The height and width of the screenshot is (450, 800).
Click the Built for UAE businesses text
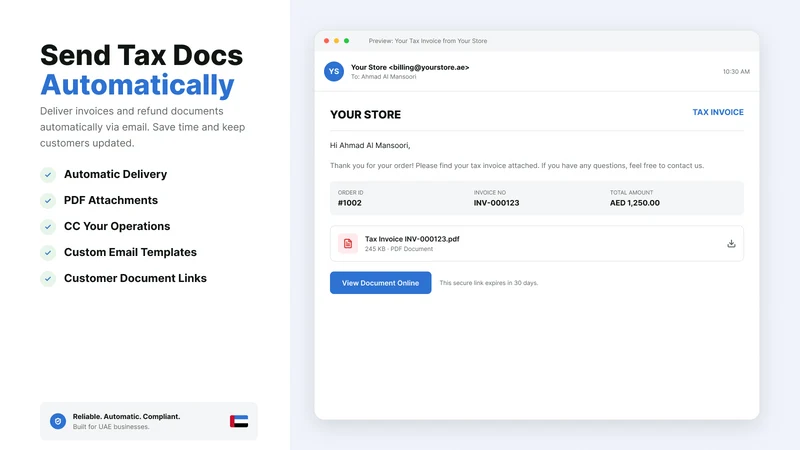coord(111,427)
